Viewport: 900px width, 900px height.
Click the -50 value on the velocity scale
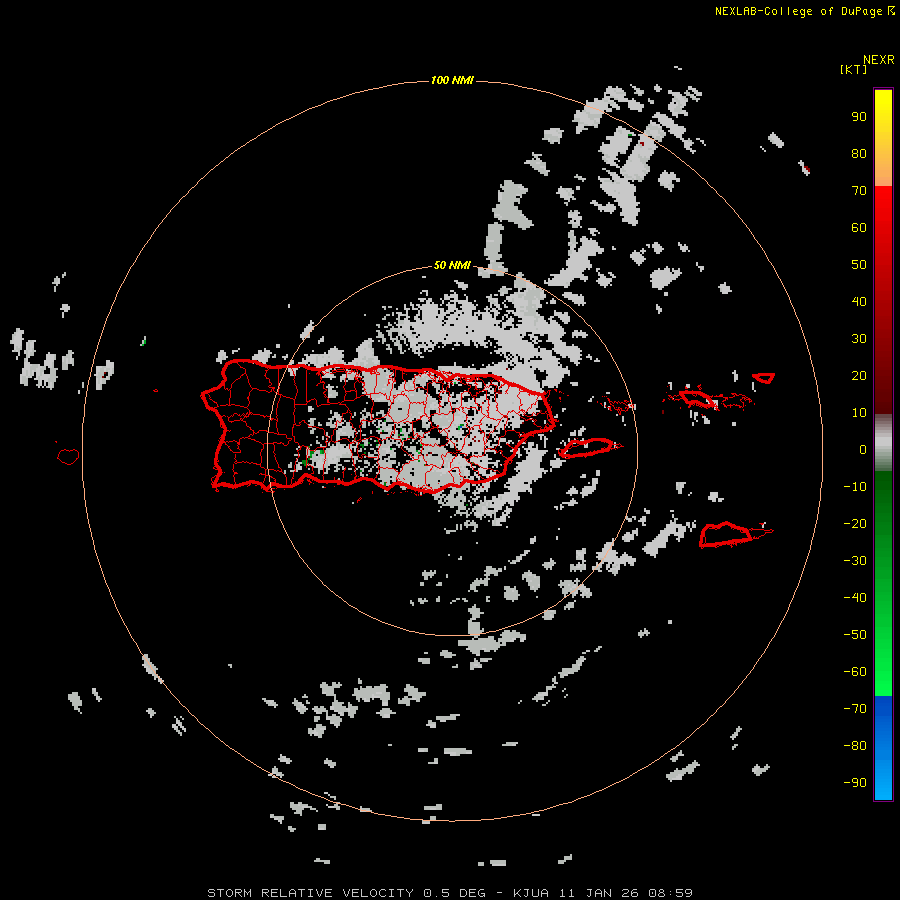[855, 635]
